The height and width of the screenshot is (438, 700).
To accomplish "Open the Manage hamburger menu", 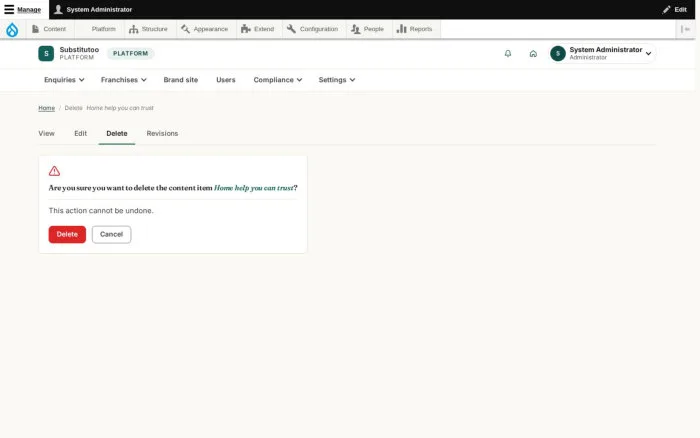I will coord(22,9).
